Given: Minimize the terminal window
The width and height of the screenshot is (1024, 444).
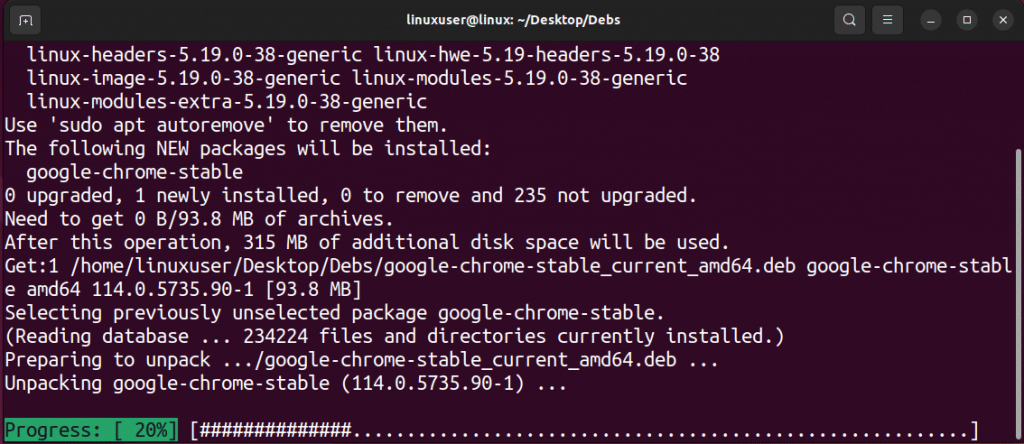Looking at the screenshot, I should pos(932,20).
